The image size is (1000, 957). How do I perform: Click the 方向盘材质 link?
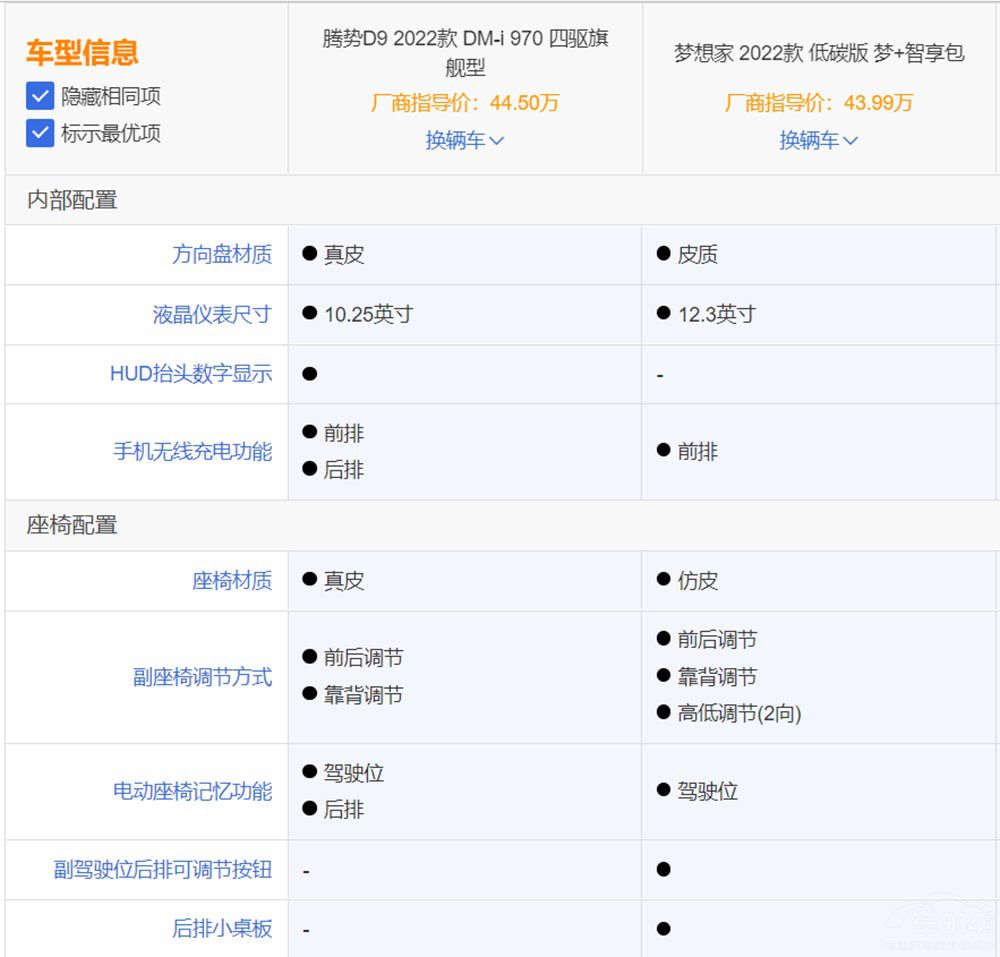click(221, 255)
